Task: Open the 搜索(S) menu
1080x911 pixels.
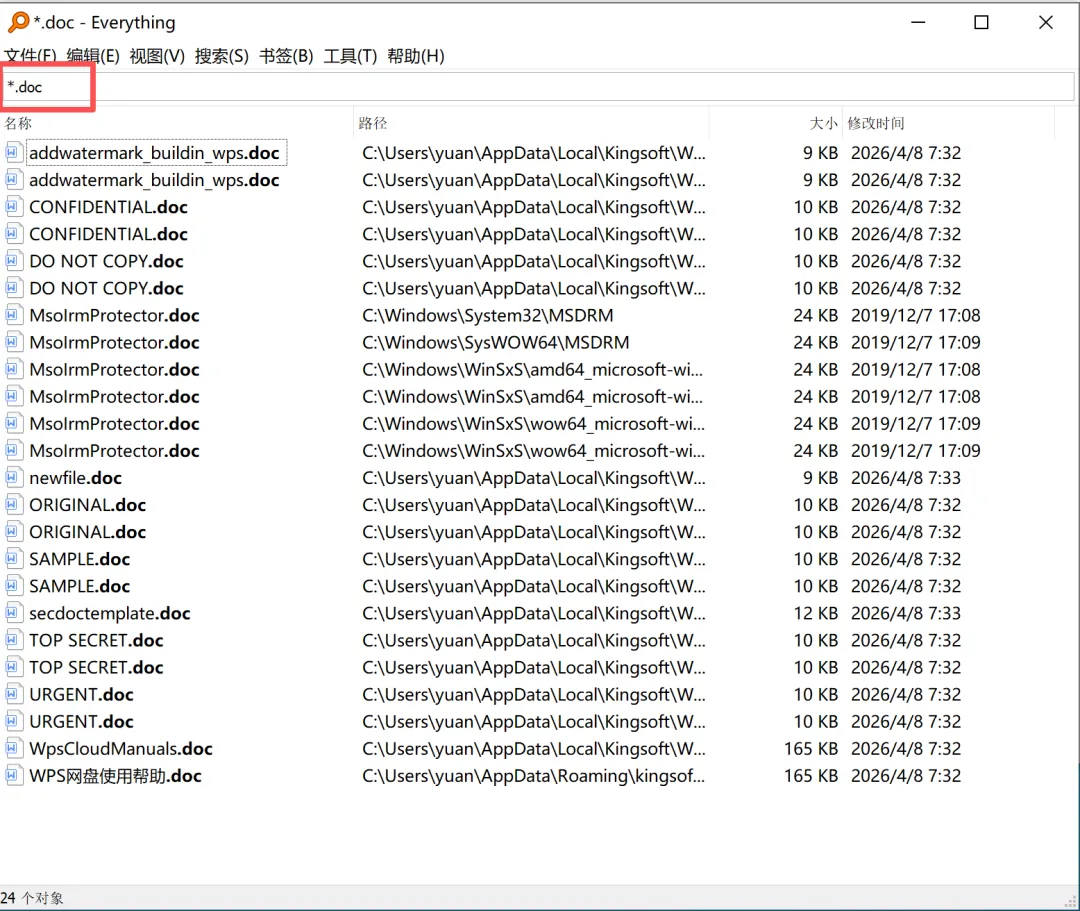Action: (222, 56)
